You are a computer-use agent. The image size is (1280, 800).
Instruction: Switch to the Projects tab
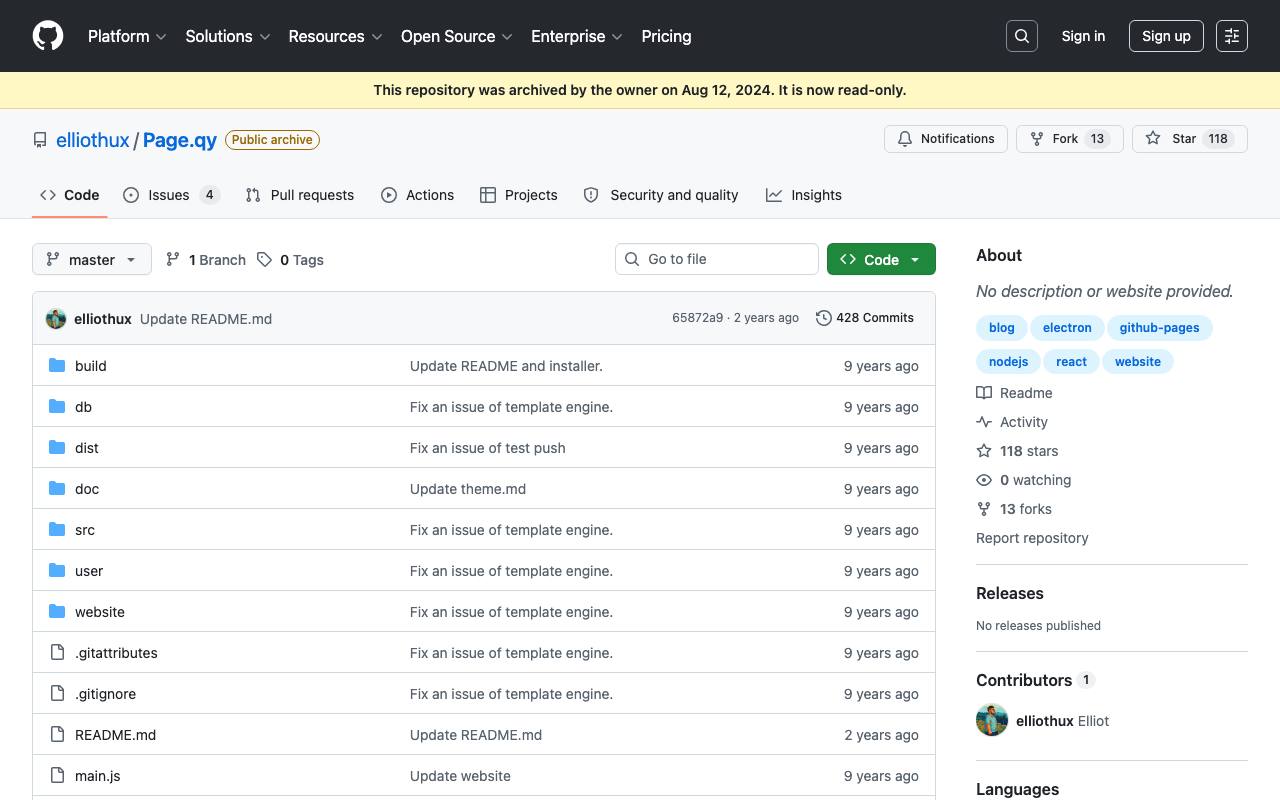point(519,195)
